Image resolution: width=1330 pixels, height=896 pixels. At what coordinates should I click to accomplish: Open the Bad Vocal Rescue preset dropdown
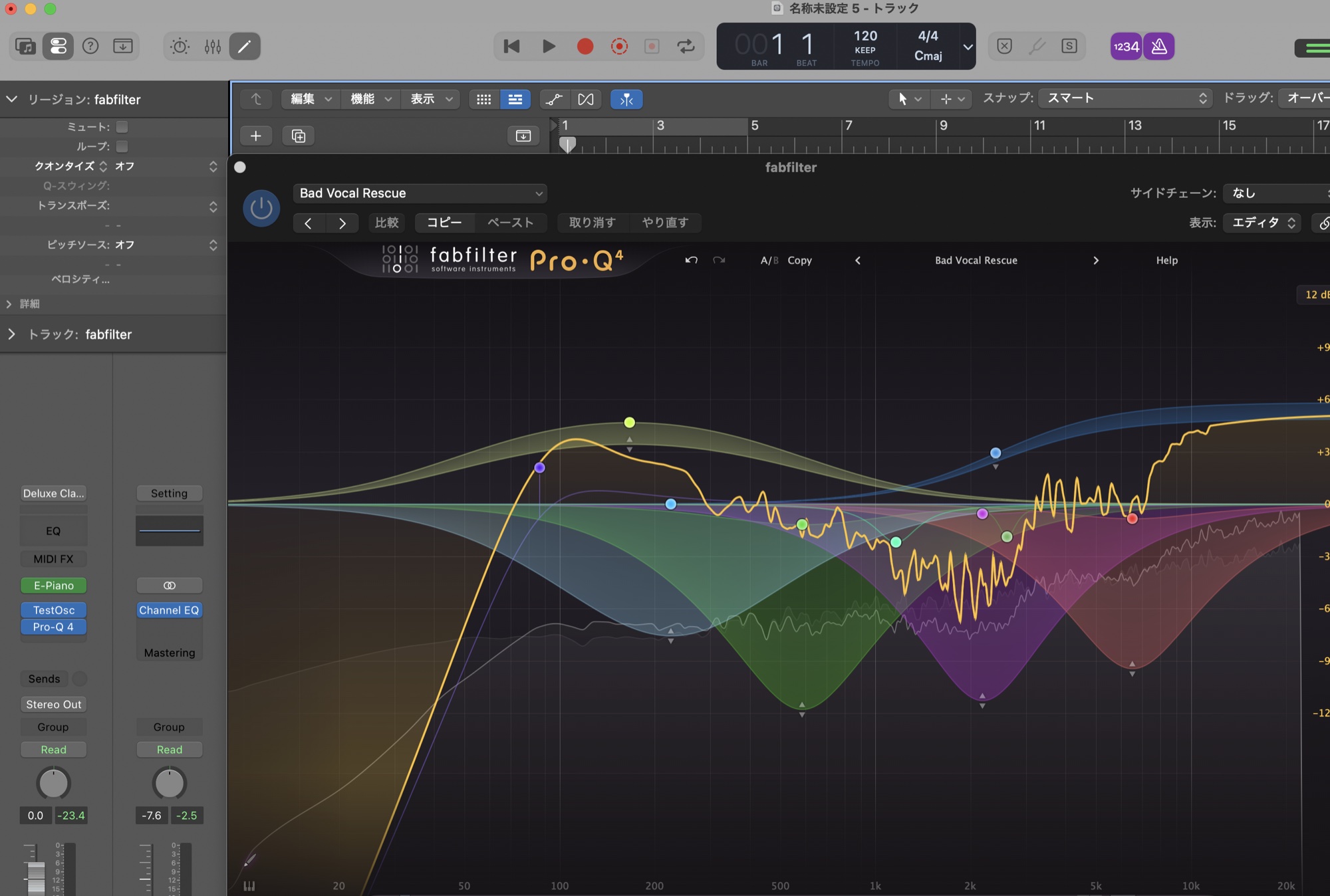coord(420,193)
